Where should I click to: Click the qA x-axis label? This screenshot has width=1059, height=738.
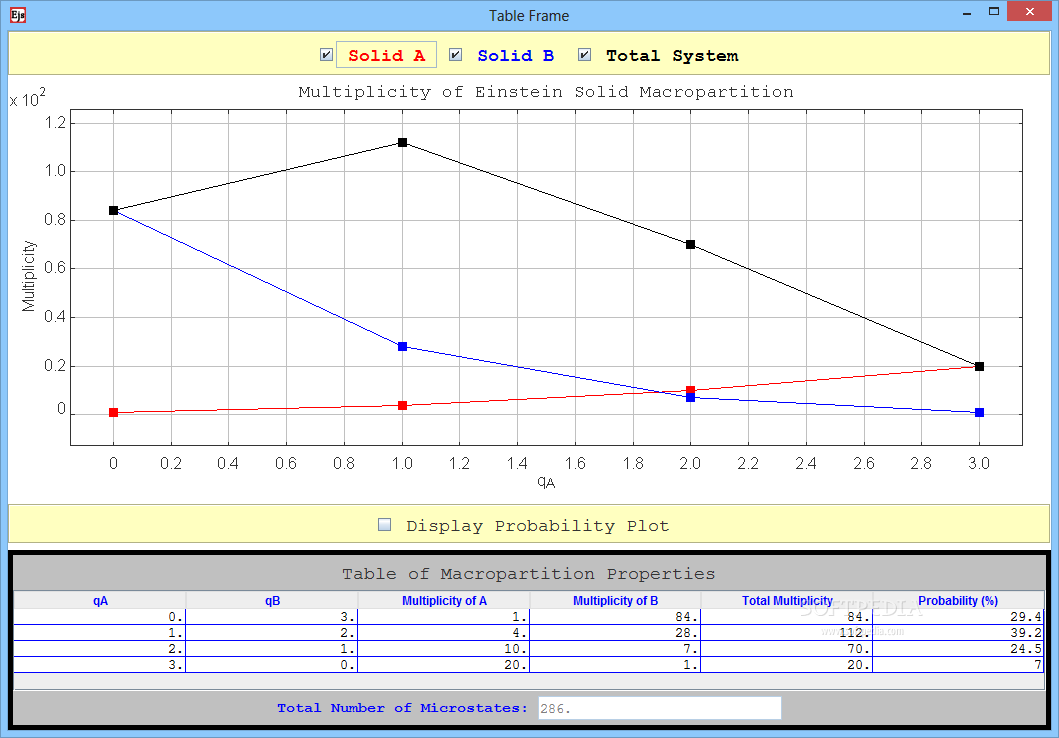(x=546, y=481)
